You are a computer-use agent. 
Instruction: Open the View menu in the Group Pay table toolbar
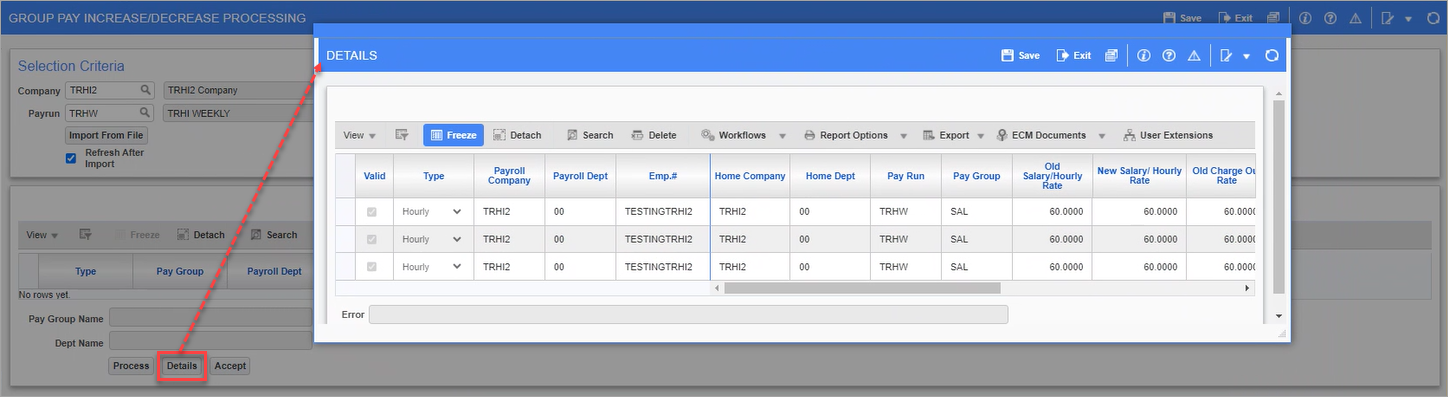tap(42, 235)
